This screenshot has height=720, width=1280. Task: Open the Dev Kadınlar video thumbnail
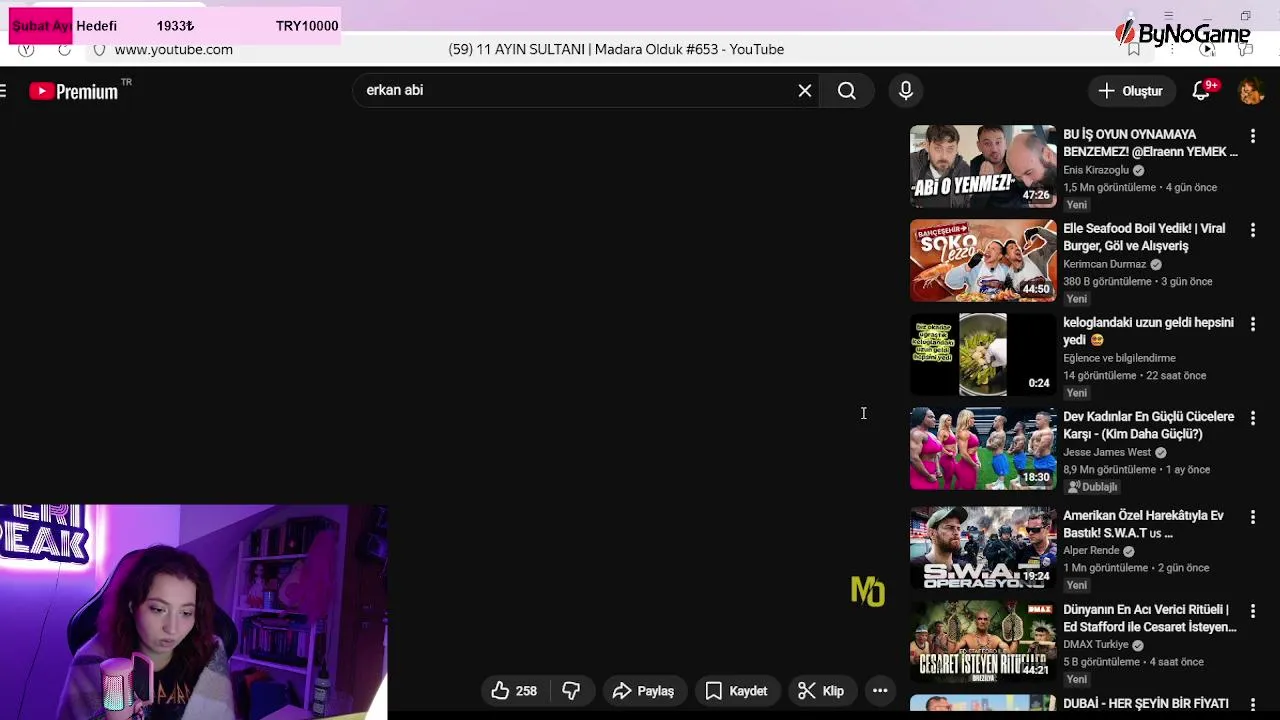(983, 448)
